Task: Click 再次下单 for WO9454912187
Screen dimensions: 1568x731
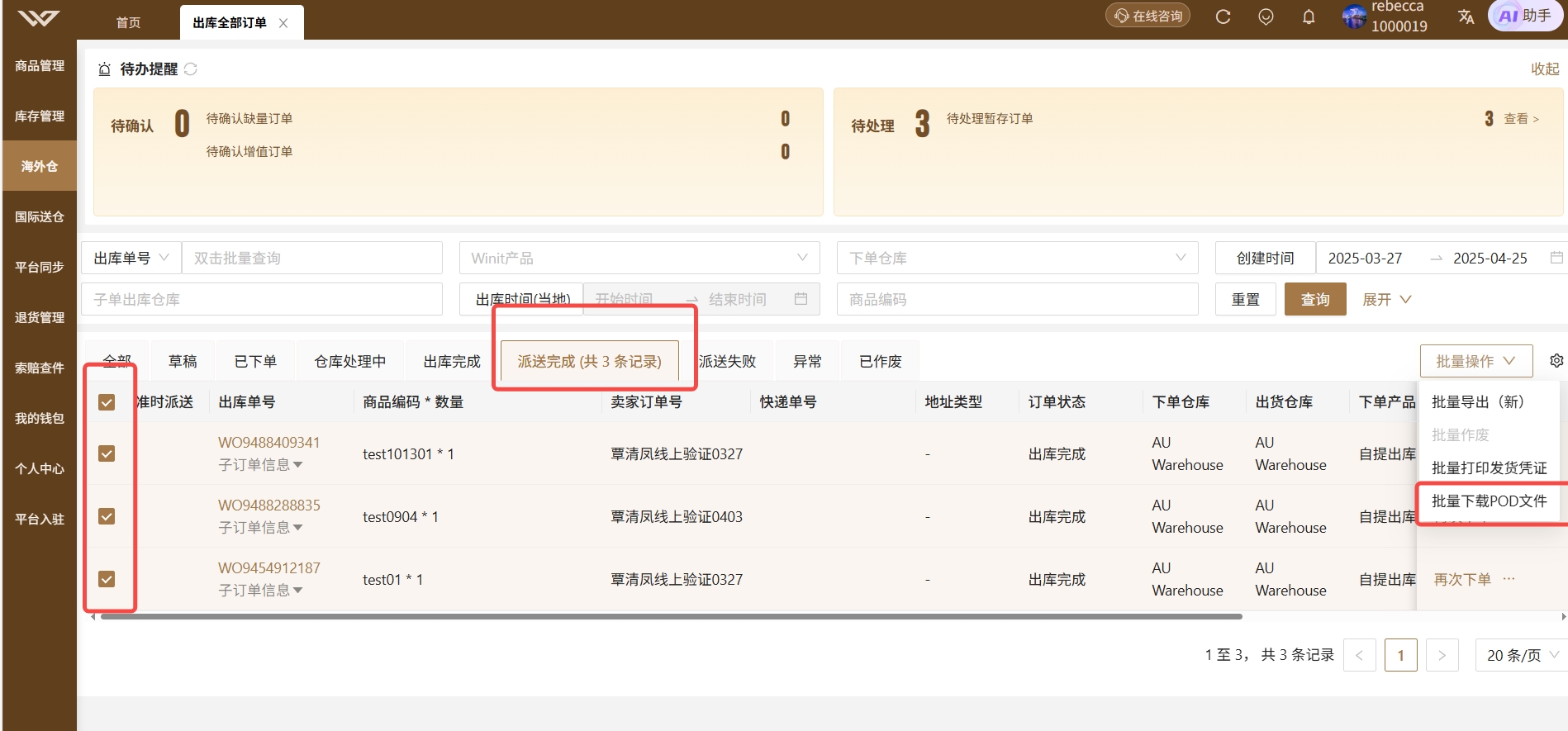Action: tap(1462, 579)
